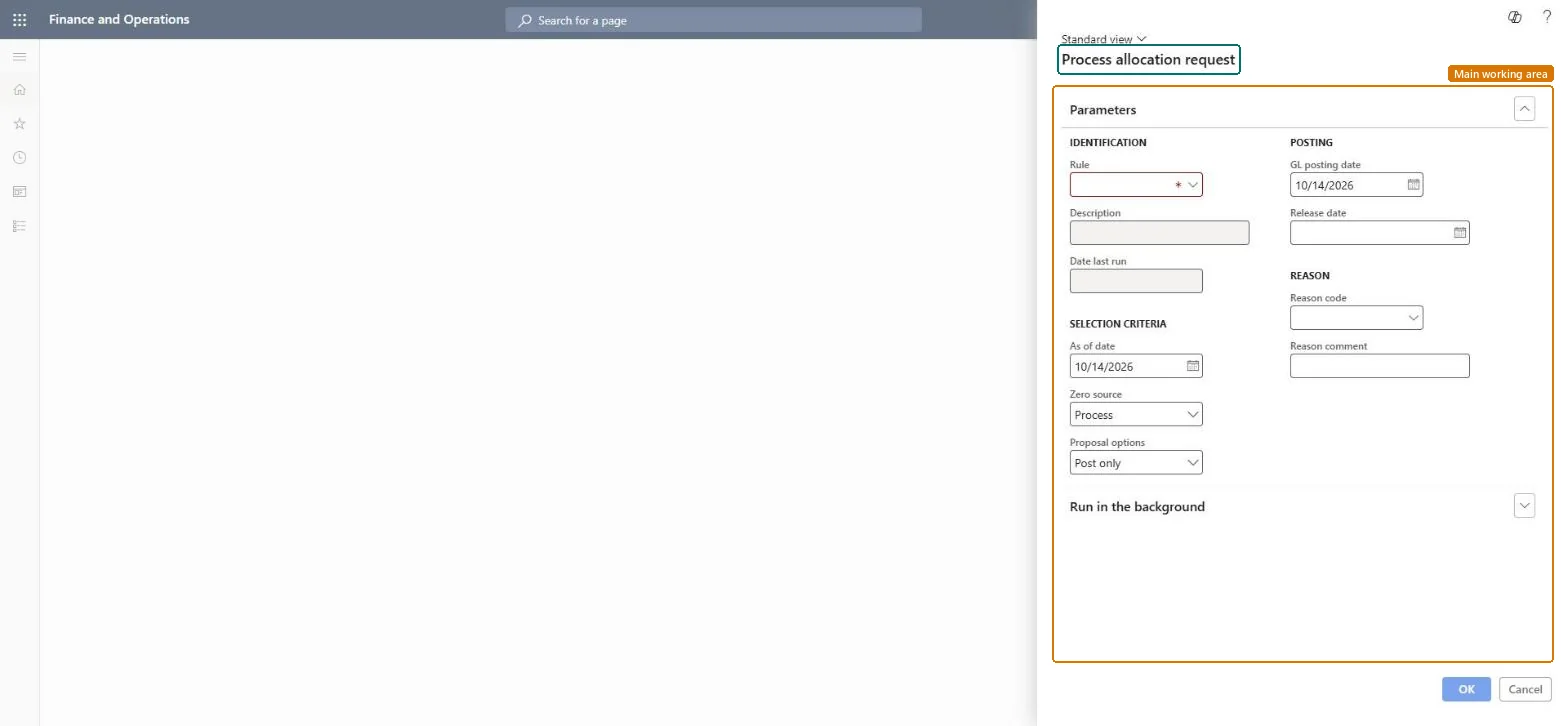The width and height of the screenshot is (1568, 726).
Task: Open calendar picker for As of date
Action: 1193,366
